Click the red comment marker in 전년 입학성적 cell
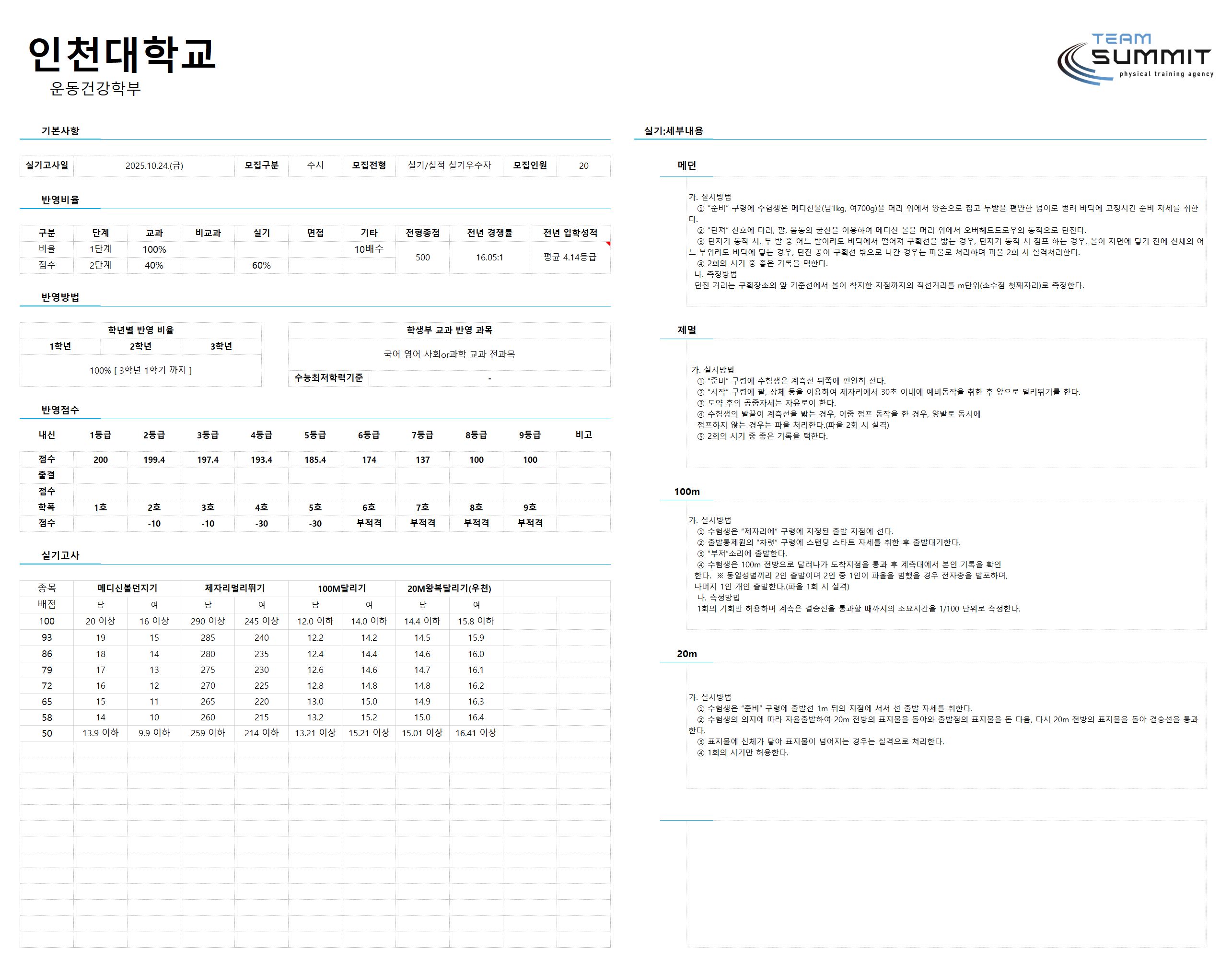The image size is (1232, 964). tap(608, 244)
